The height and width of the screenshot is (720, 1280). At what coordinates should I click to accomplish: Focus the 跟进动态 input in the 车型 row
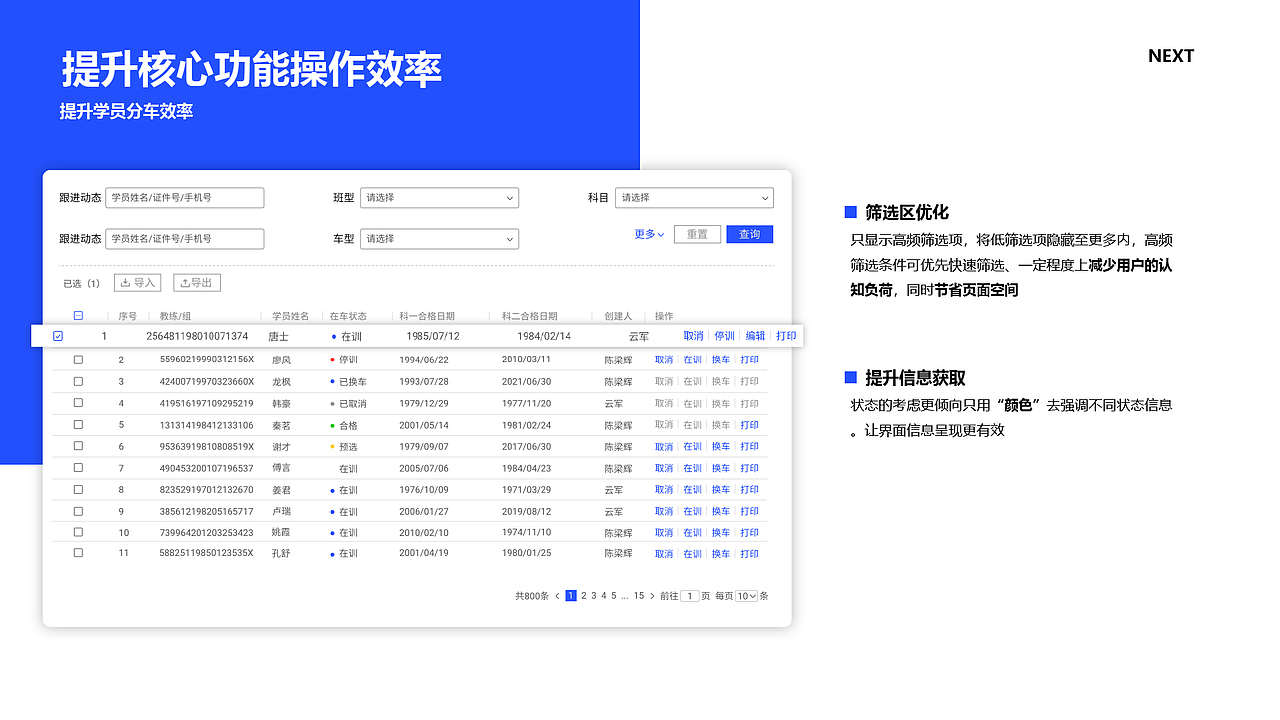pos(185,239)
